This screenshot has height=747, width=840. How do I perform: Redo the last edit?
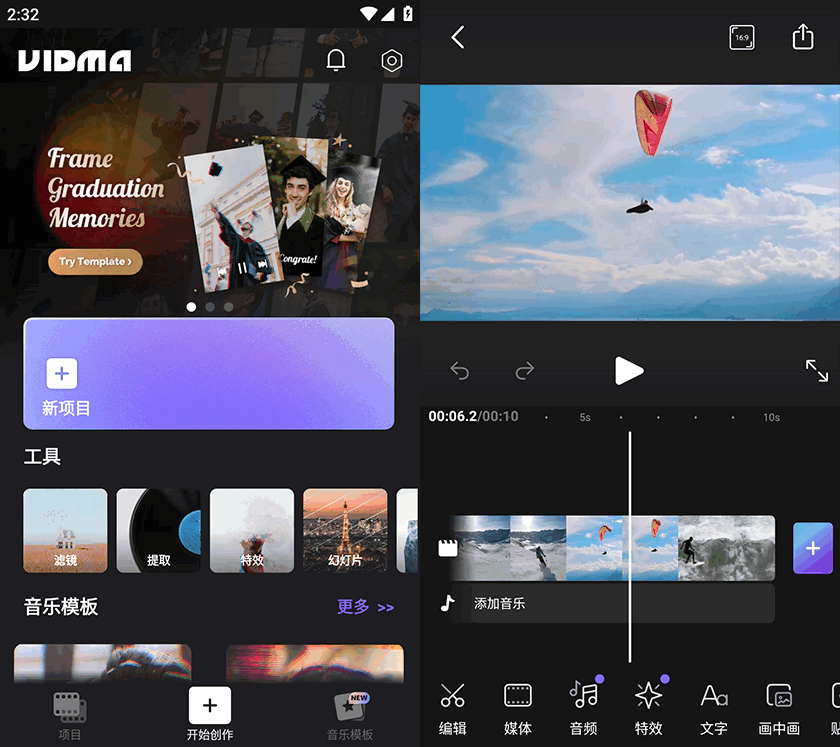tap(524, 371)
